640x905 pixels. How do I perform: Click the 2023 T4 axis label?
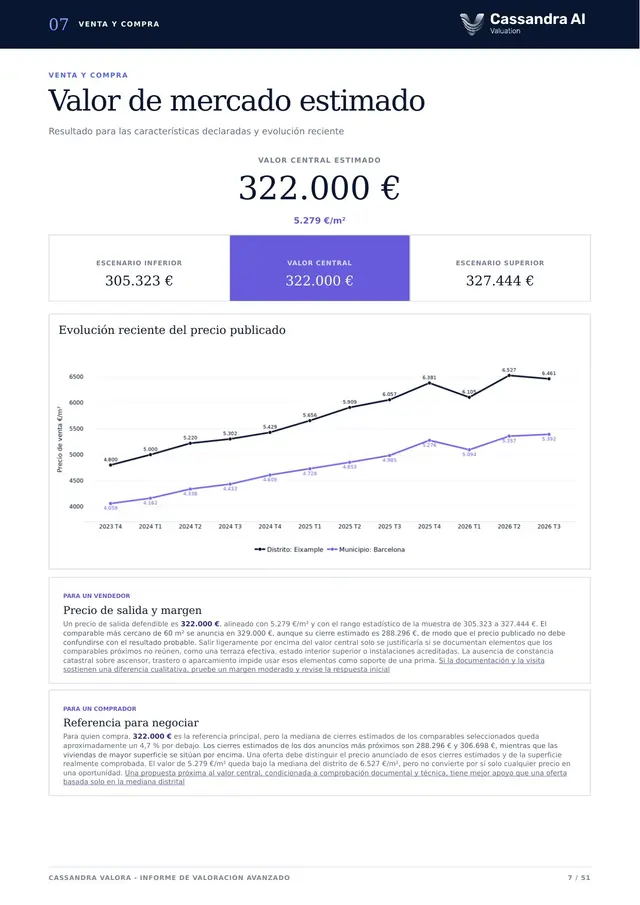pos(110,526)
